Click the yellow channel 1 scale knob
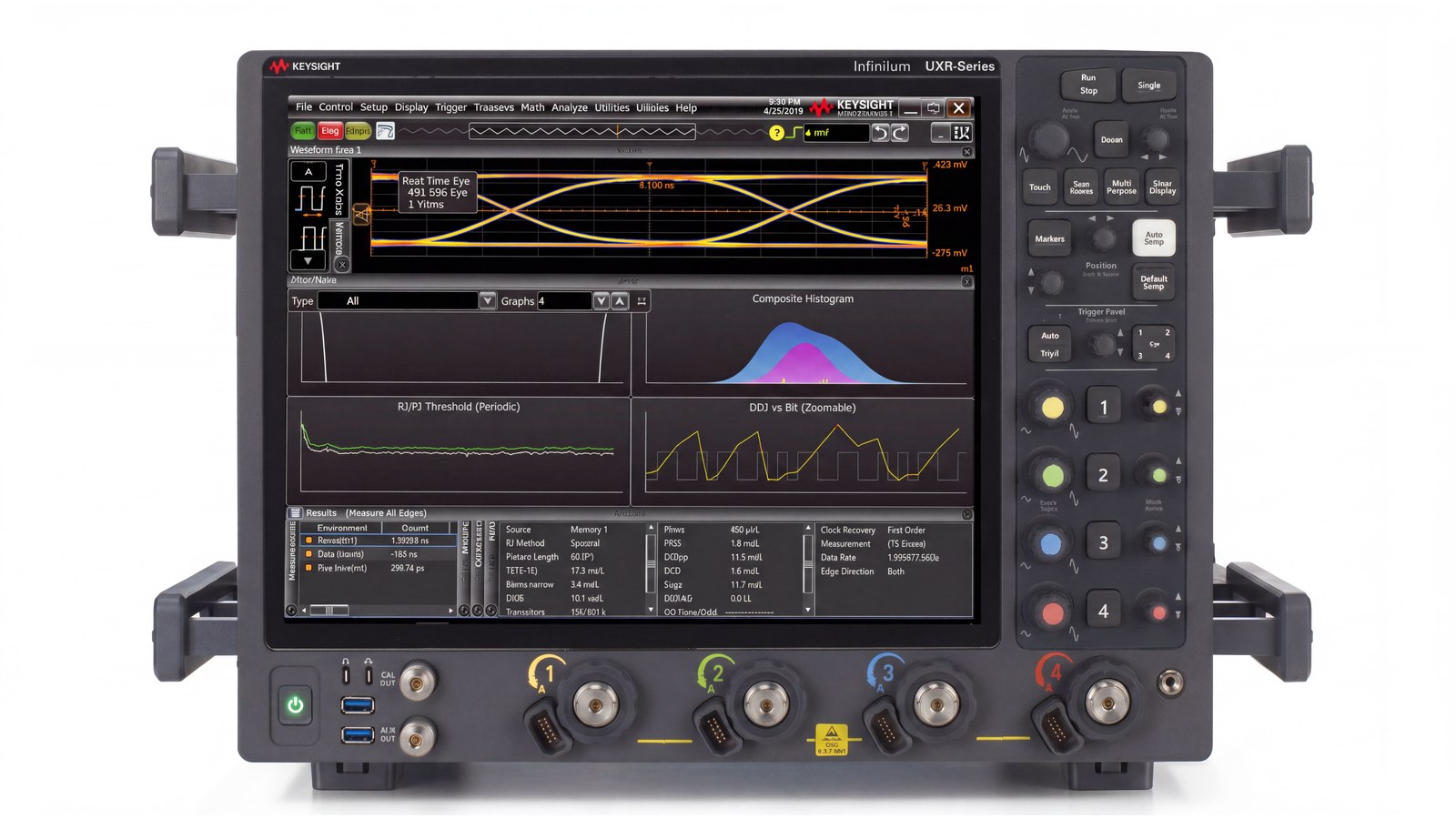 tap(1052, 407)
